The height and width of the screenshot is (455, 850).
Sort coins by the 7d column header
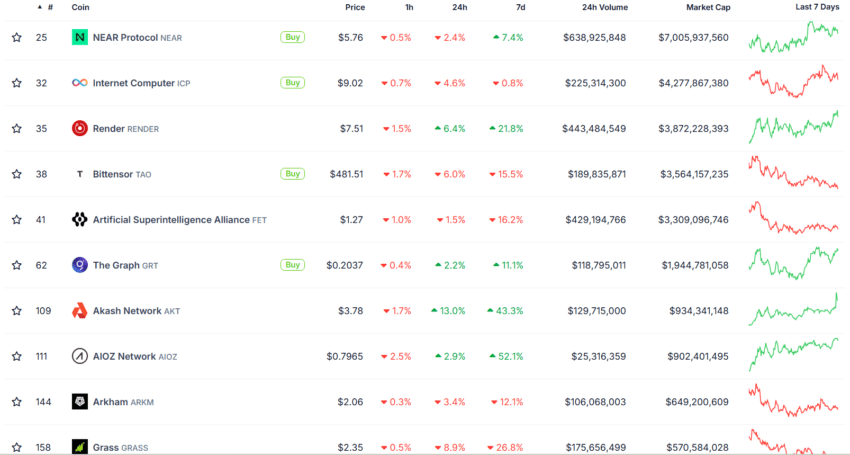tap(520, 8)
